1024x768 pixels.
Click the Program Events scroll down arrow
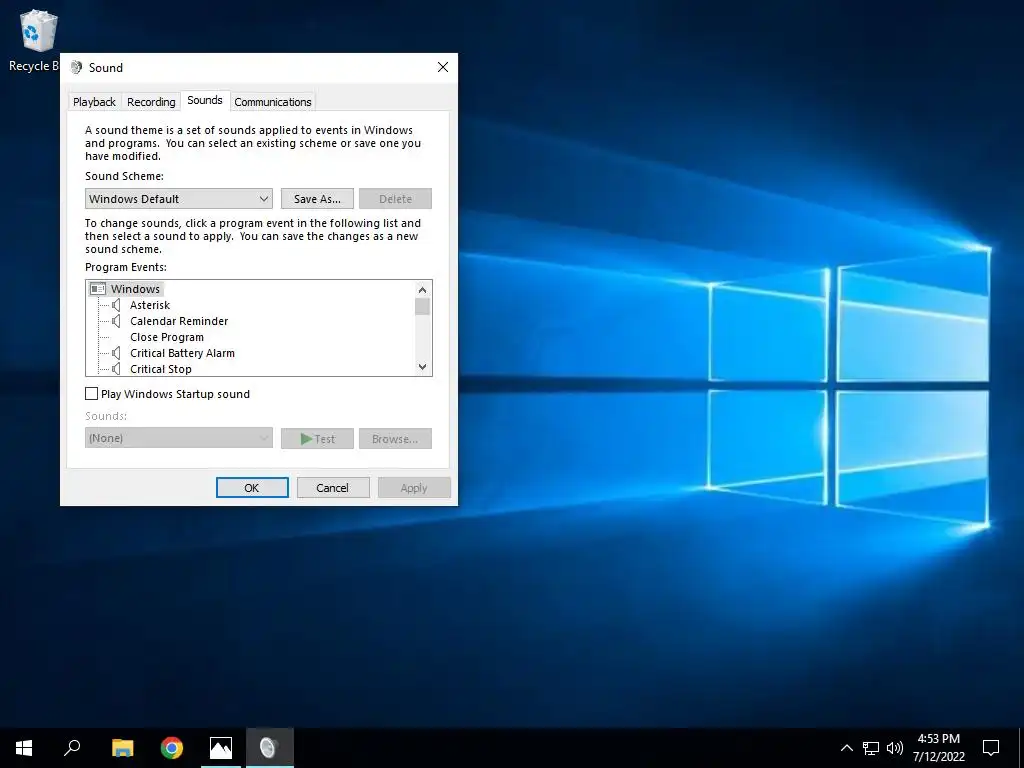click(423, 367)
